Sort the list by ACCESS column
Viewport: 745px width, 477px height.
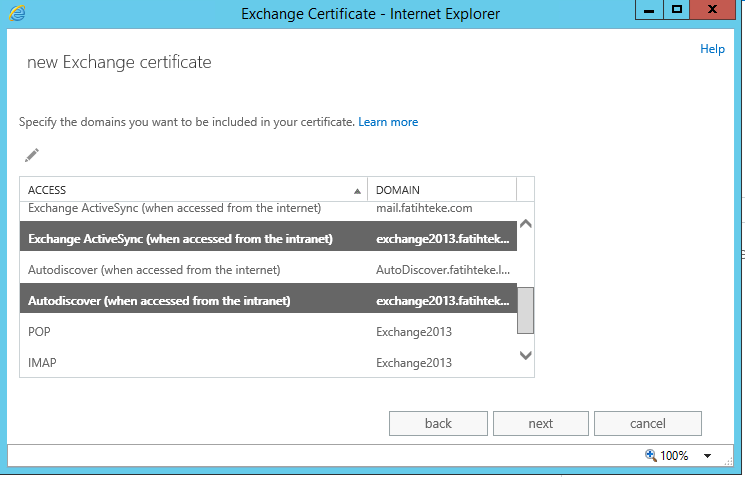click(190, 190)
